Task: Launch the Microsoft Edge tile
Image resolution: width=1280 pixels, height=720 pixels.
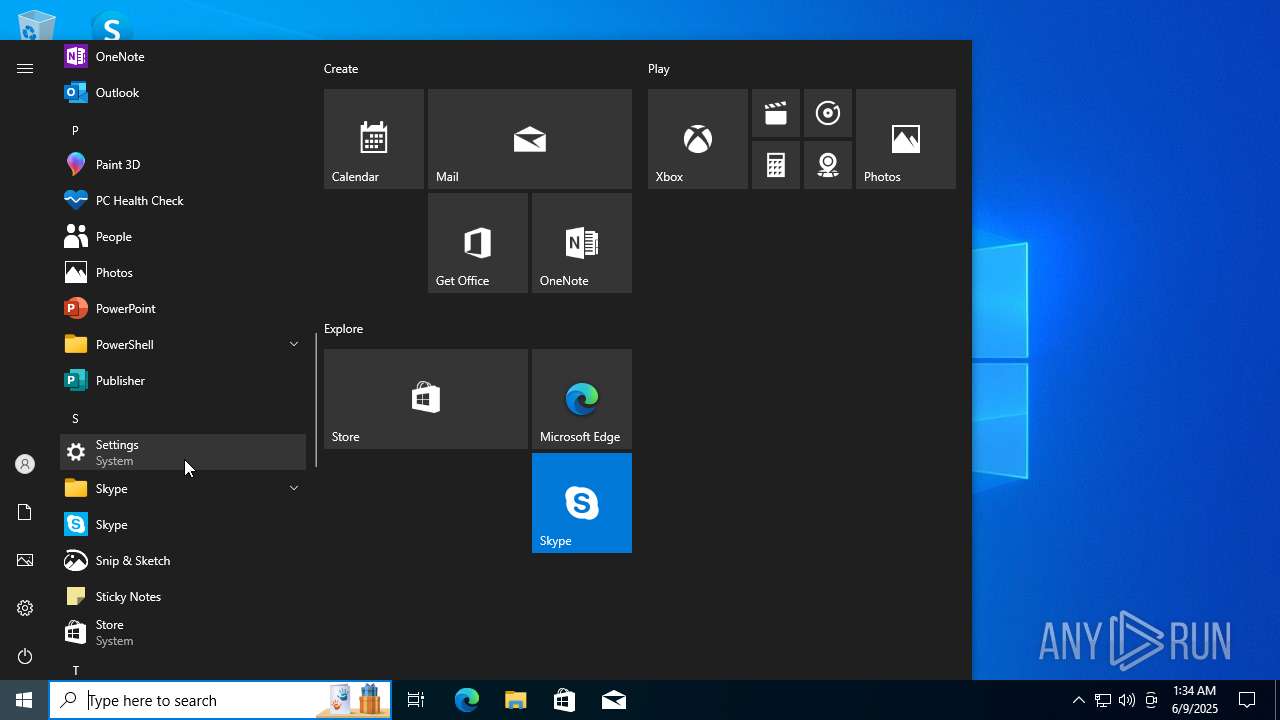Action: pyautogui.click(x=582, y=399)
